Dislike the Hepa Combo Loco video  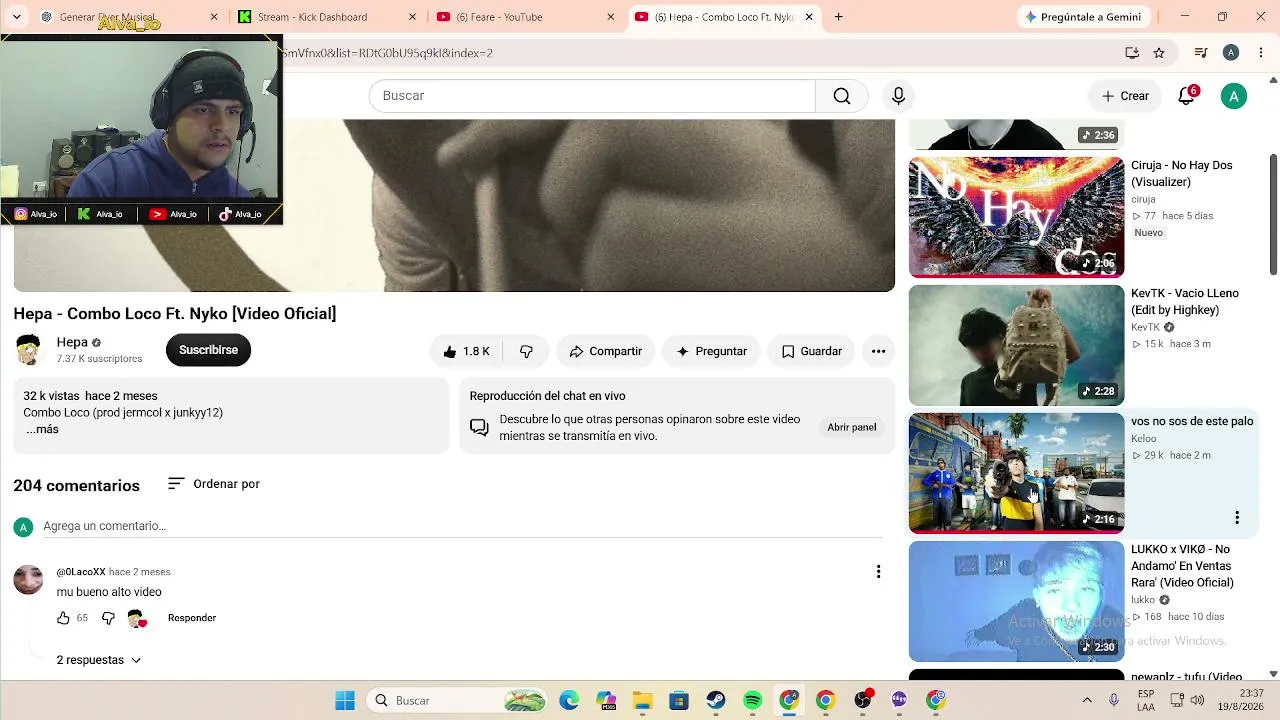(x=526, y=351)
